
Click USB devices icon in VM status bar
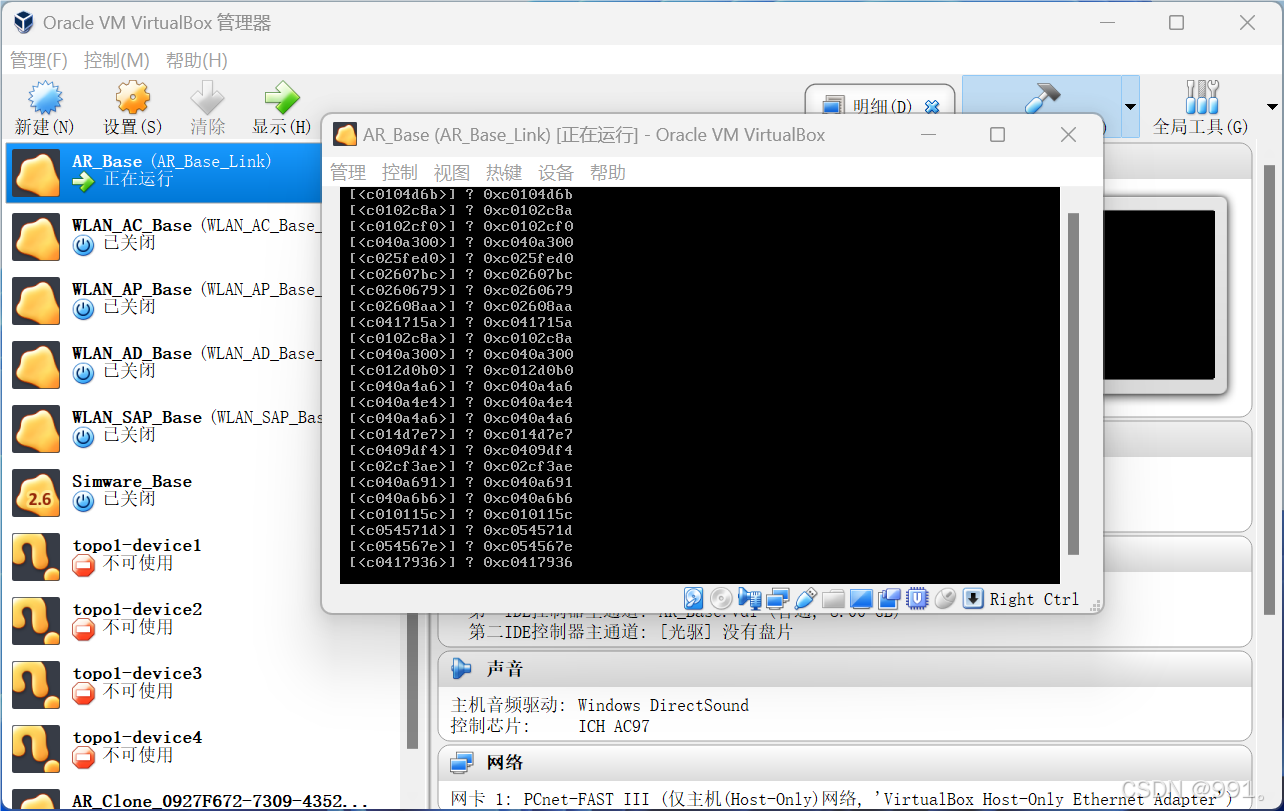click(805, 599)
